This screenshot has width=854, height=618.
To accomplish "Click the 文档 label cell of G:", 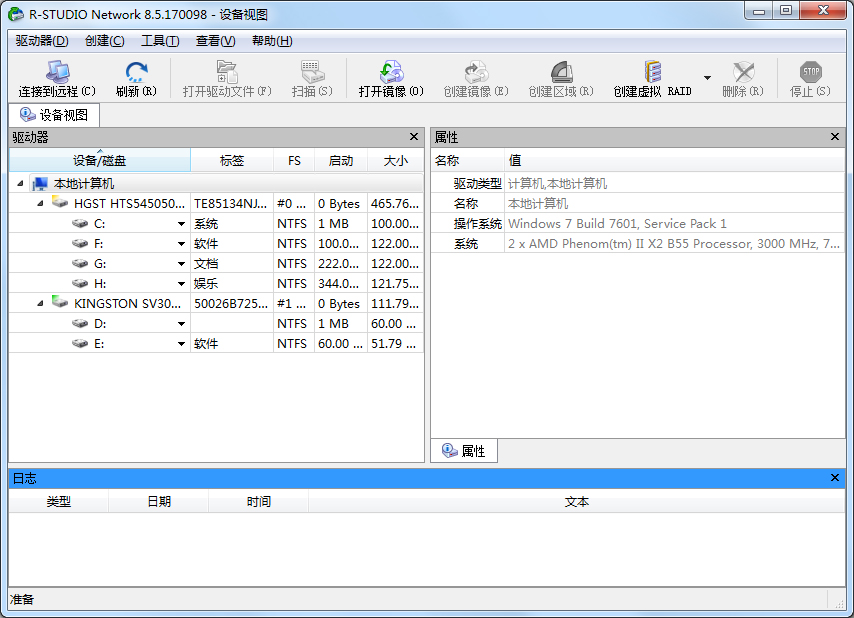I will 231,264.
